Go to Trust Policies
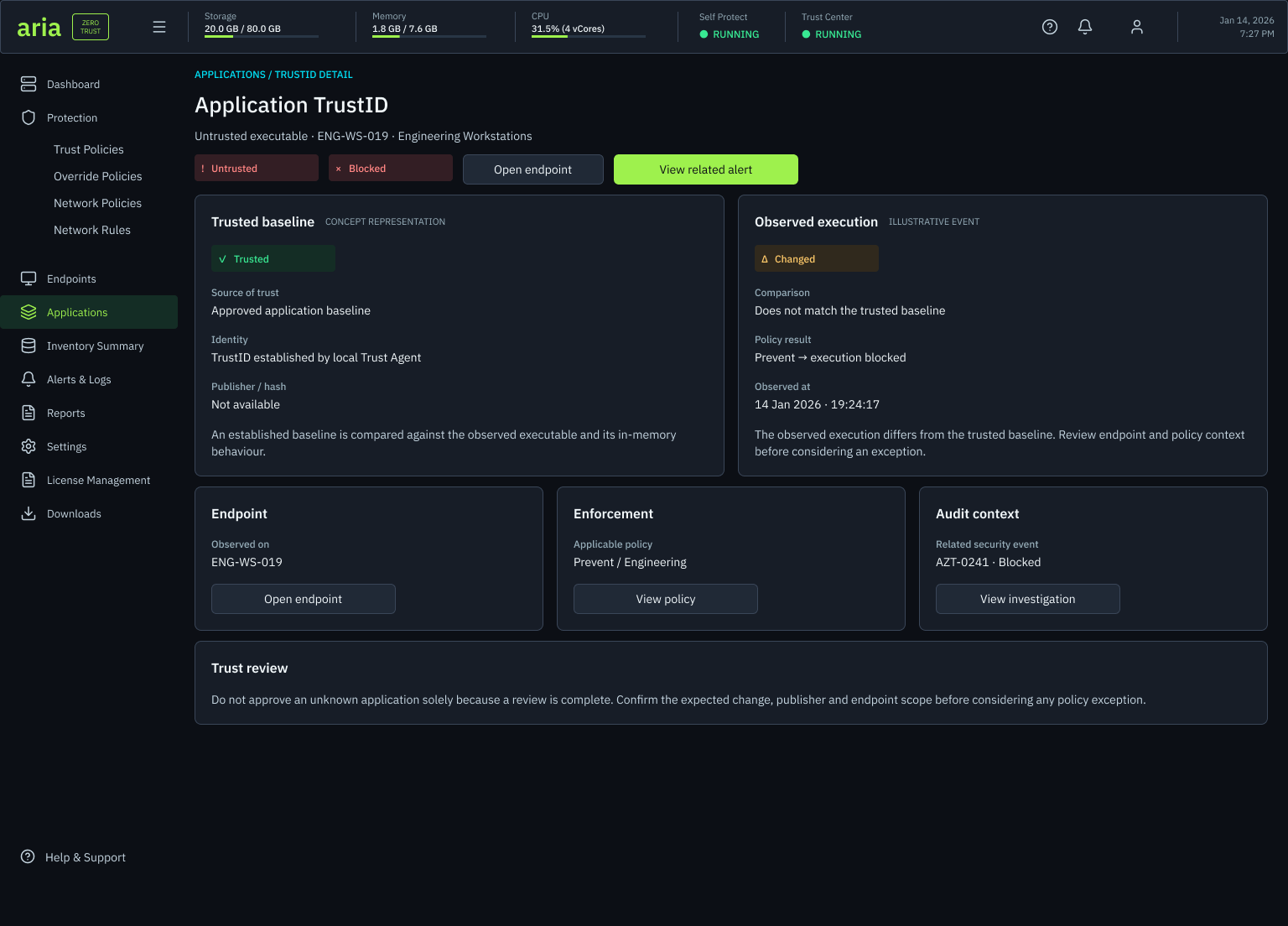The image size is (1288, 926). click(89, 149)
